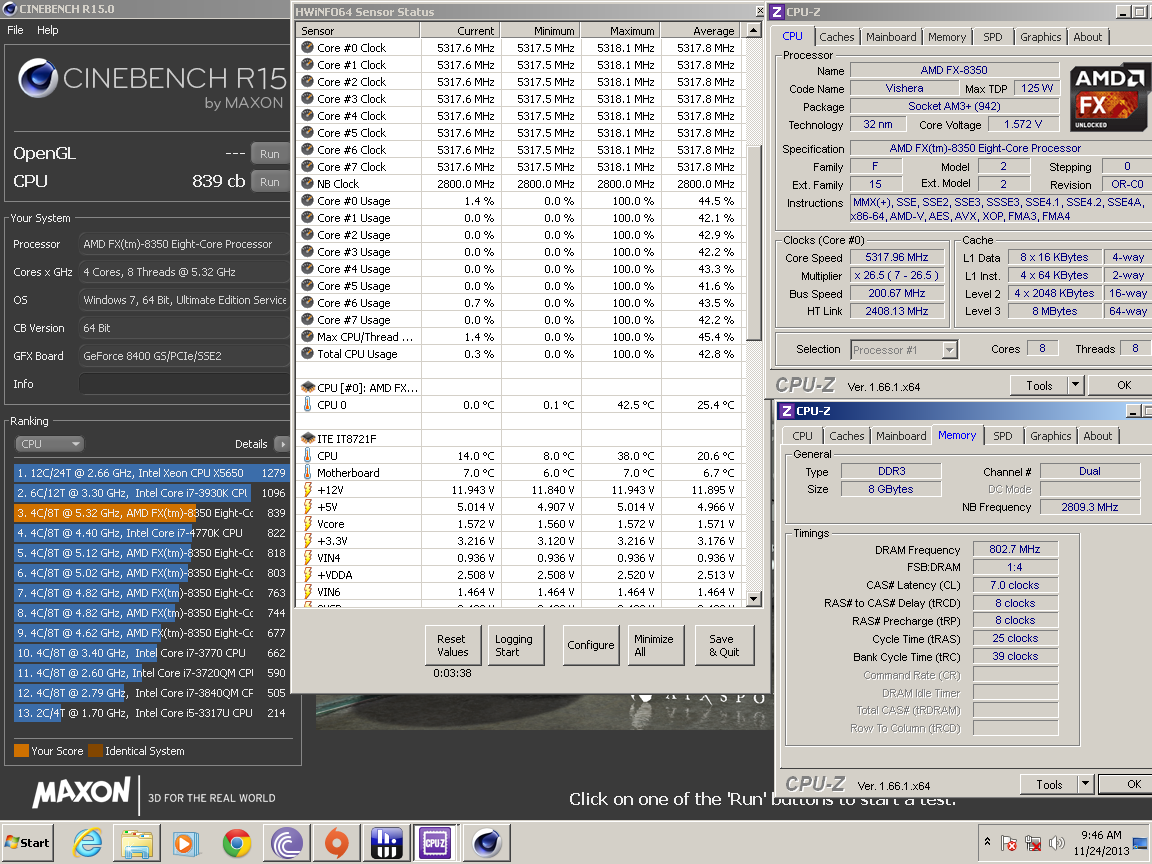Click the empty Info input field

[184, 384]
